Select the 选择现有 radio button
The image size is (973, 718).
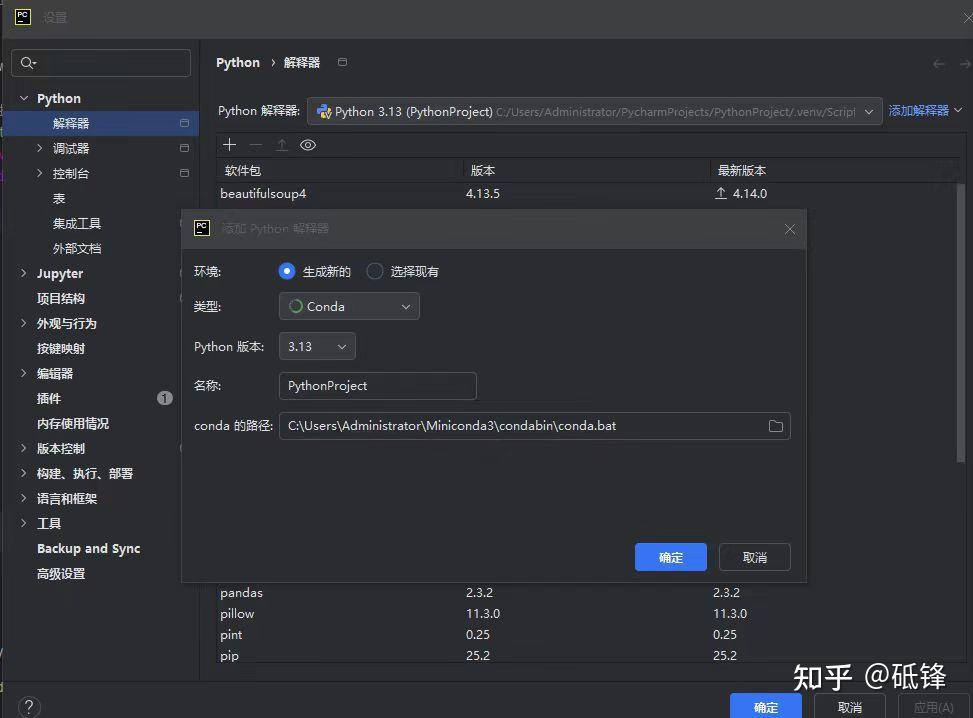pyautogui.click(x=374, y=271)
